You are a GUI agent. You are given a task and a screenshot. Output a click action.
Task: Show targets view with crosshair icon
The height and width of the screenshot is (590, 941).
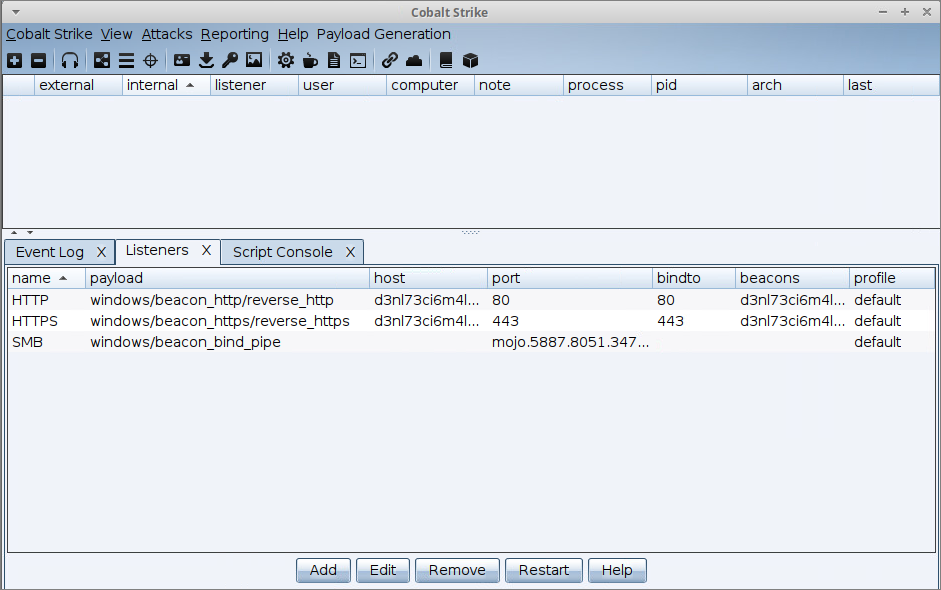[x=150, y=60]
